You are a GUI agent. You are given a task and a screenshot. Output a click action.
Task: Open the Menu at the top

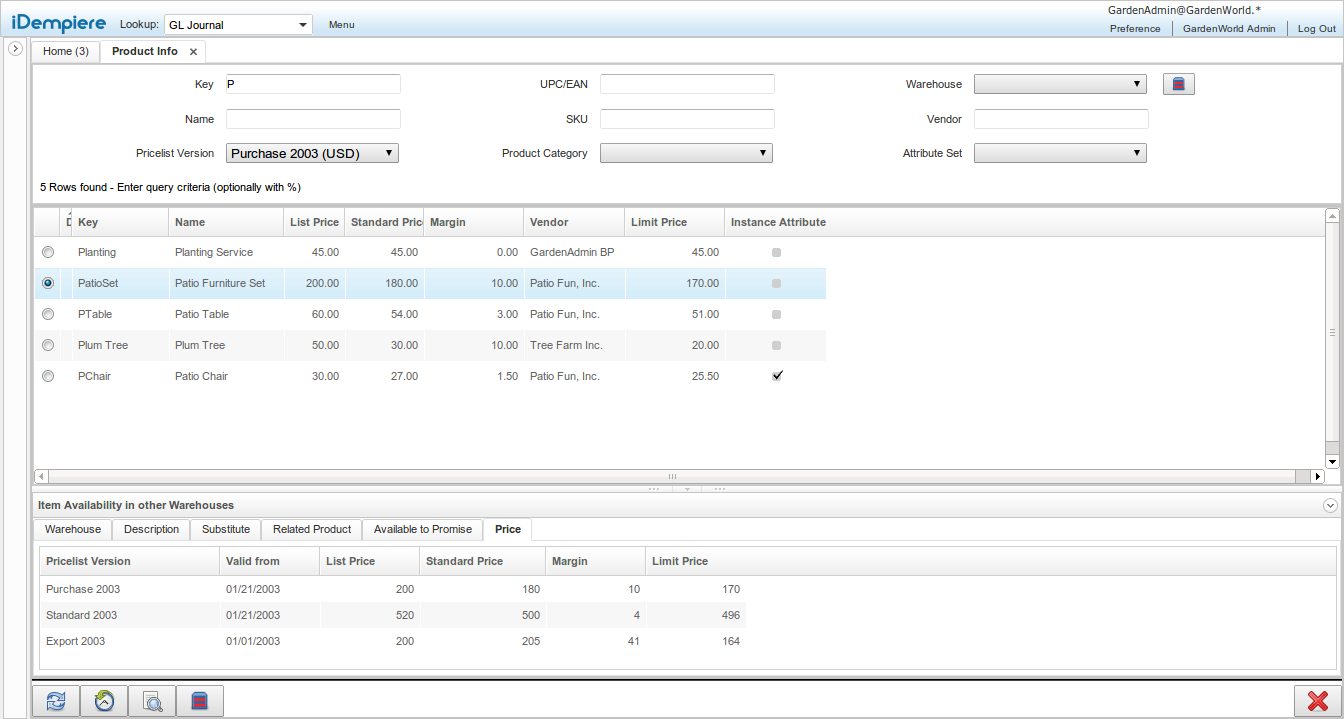tap(341, 24)
